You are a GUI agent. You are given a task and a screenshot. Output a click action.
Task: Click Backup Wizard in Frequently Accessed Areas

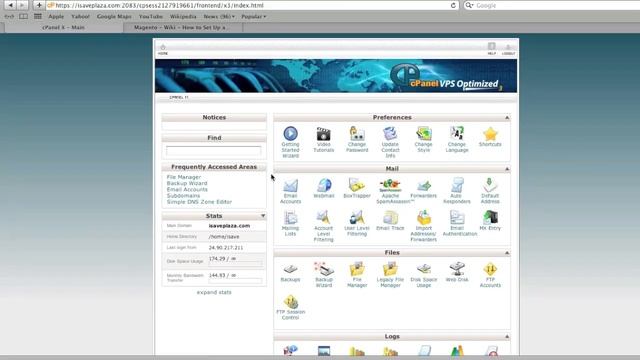pyautogui.click(x=187, y=183)
